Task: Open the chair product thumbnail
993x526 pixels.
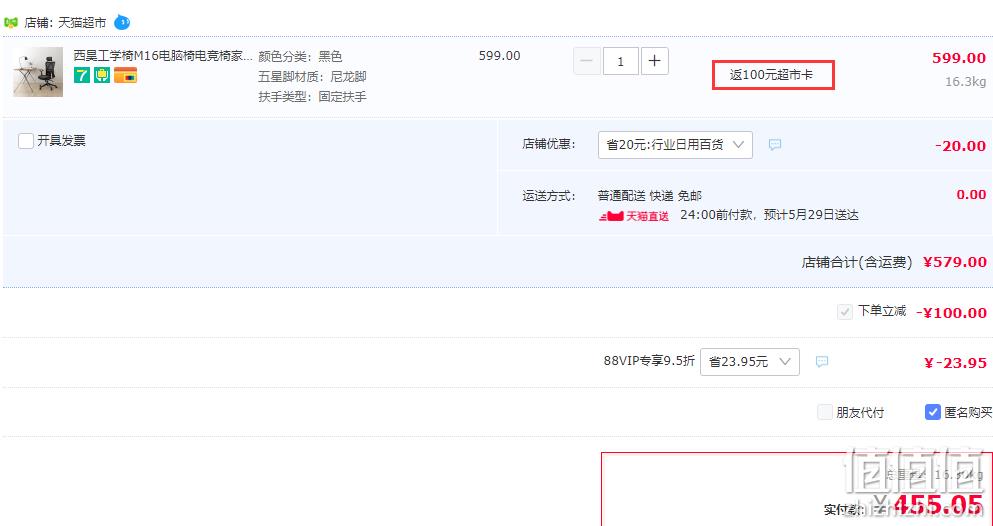Action: click(38, 72)
